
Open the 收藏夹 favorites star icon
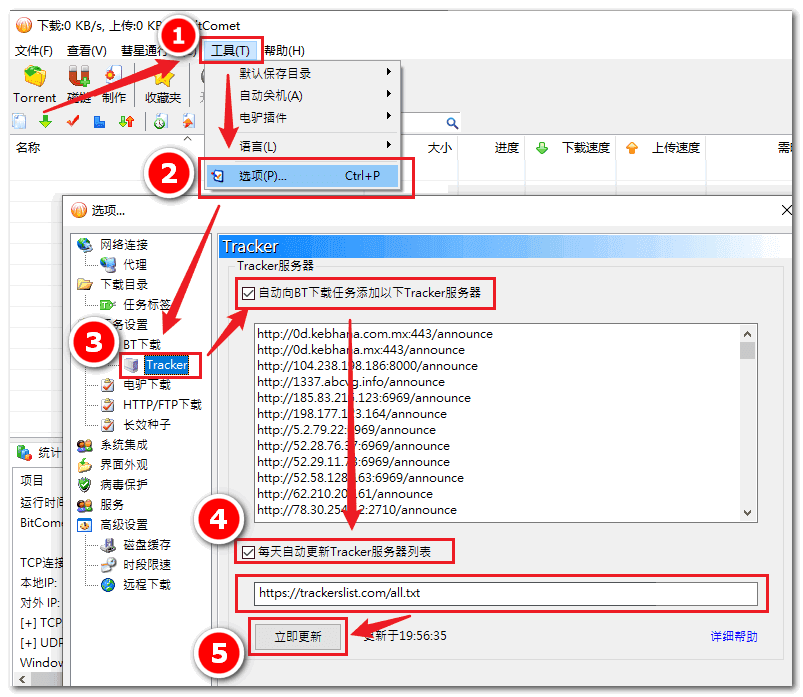(x=163, y=78)
